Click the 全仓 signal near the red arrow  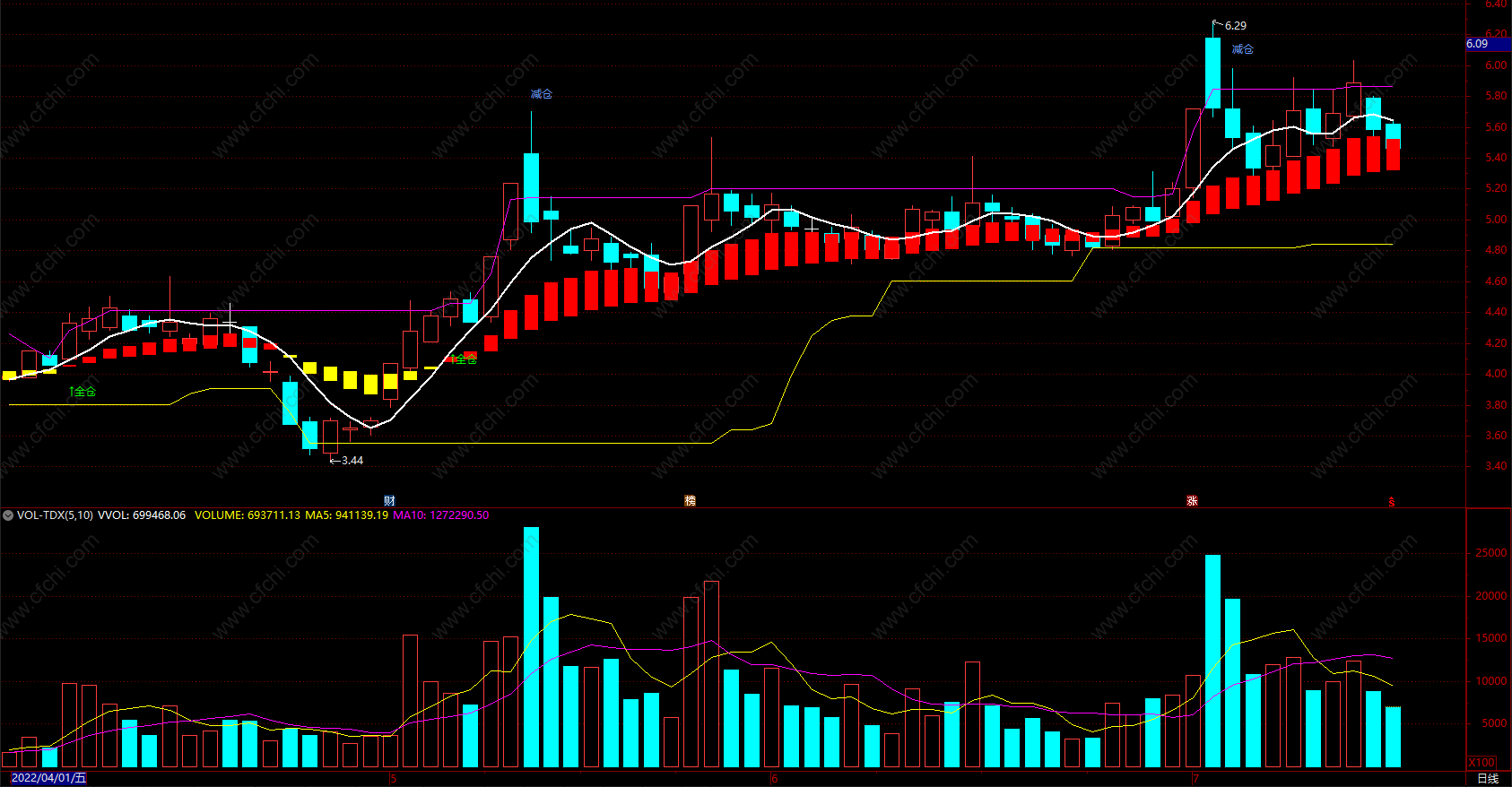[465, 359]
